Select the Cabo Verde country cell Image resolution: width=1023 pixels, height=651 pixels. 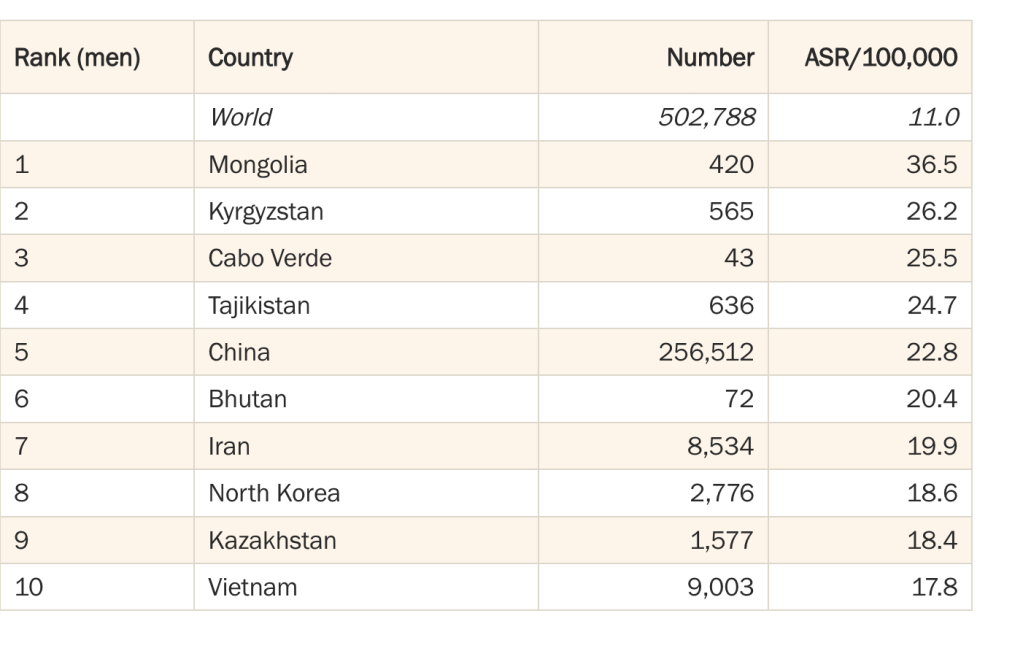tap(270, 259)
